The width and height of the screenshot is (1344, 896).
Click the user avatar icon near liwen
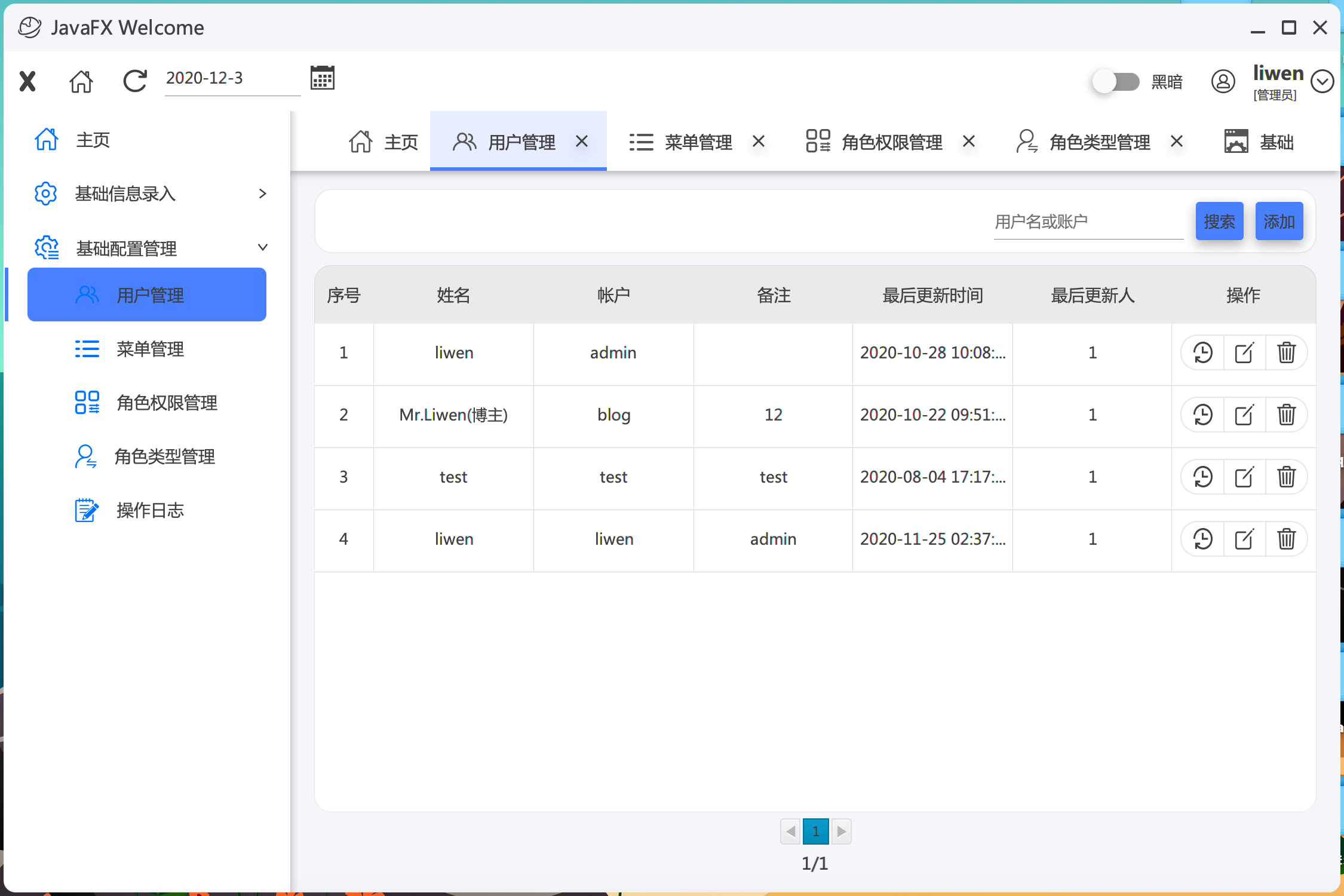1223,81
